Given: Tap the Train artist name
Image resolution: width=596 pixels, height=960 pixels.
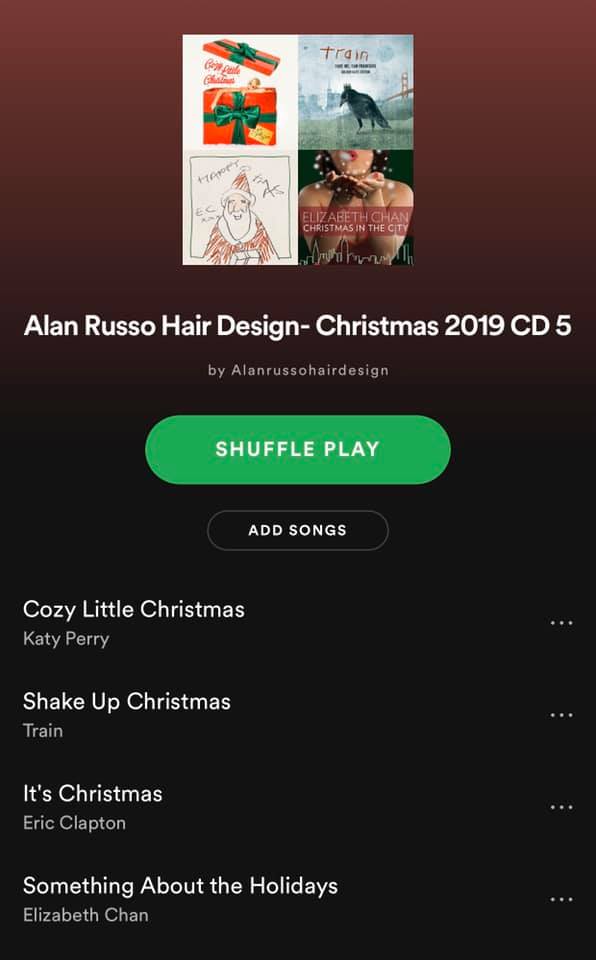Looking at the screenshot, I should click(43, 730).
